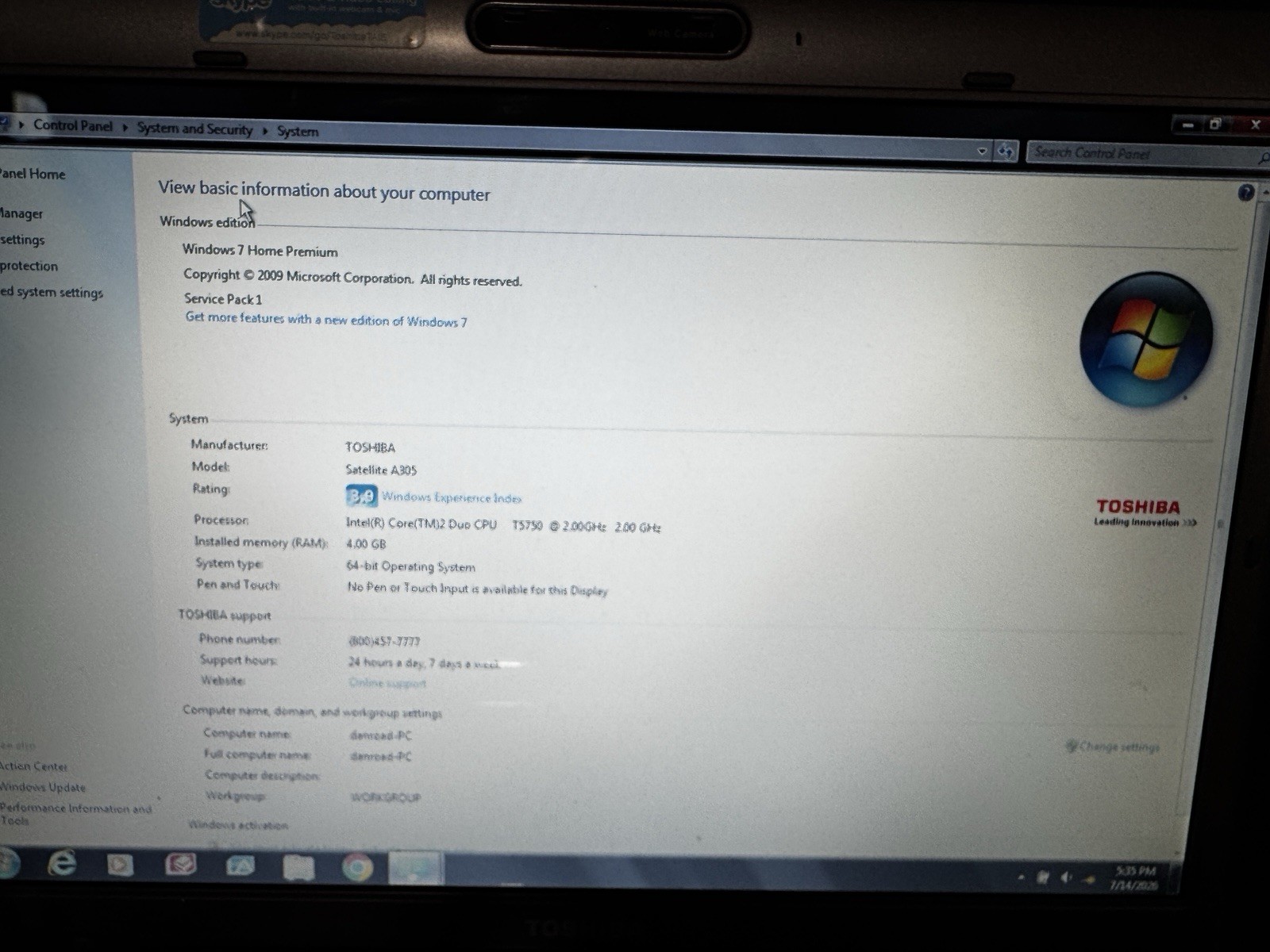Image resolution: width=1270 pixels, height=952 pixels.
Task: Click the No Pen or Touch Input text
Action: (477, 589)
